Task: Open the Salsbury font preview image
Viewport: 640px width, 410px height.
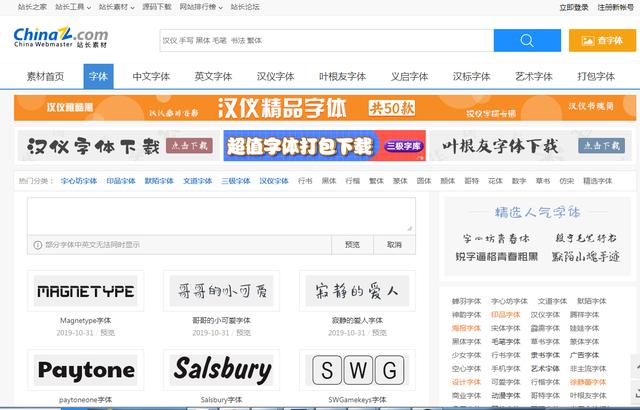Action: click(223, 371)
